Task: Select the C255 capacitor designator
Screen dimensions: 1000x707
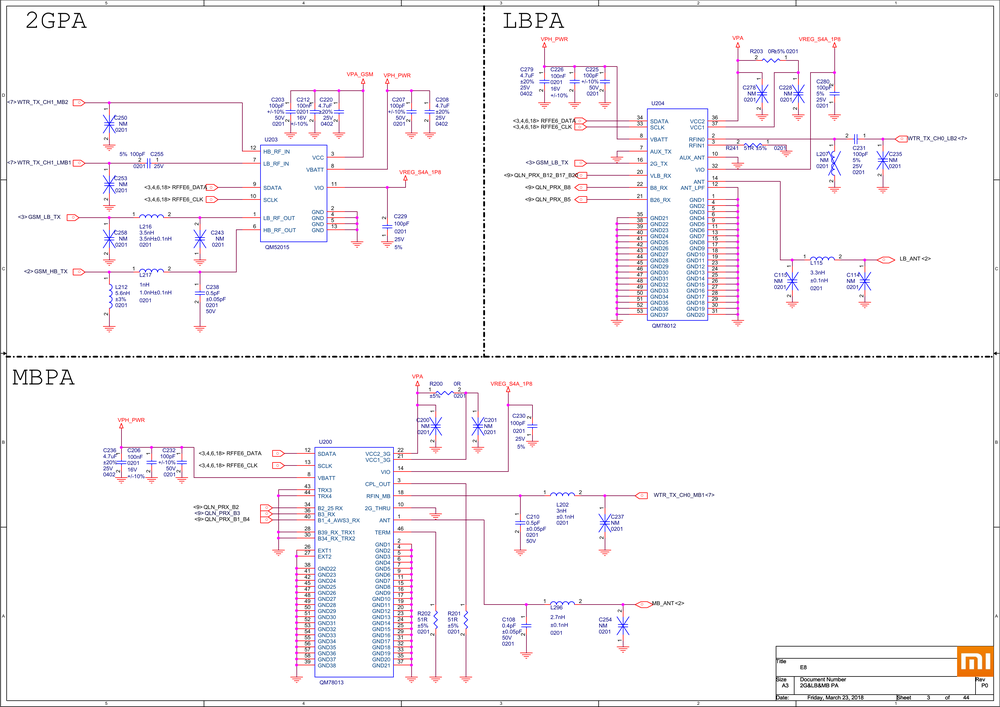Action: tap(156, 154)
